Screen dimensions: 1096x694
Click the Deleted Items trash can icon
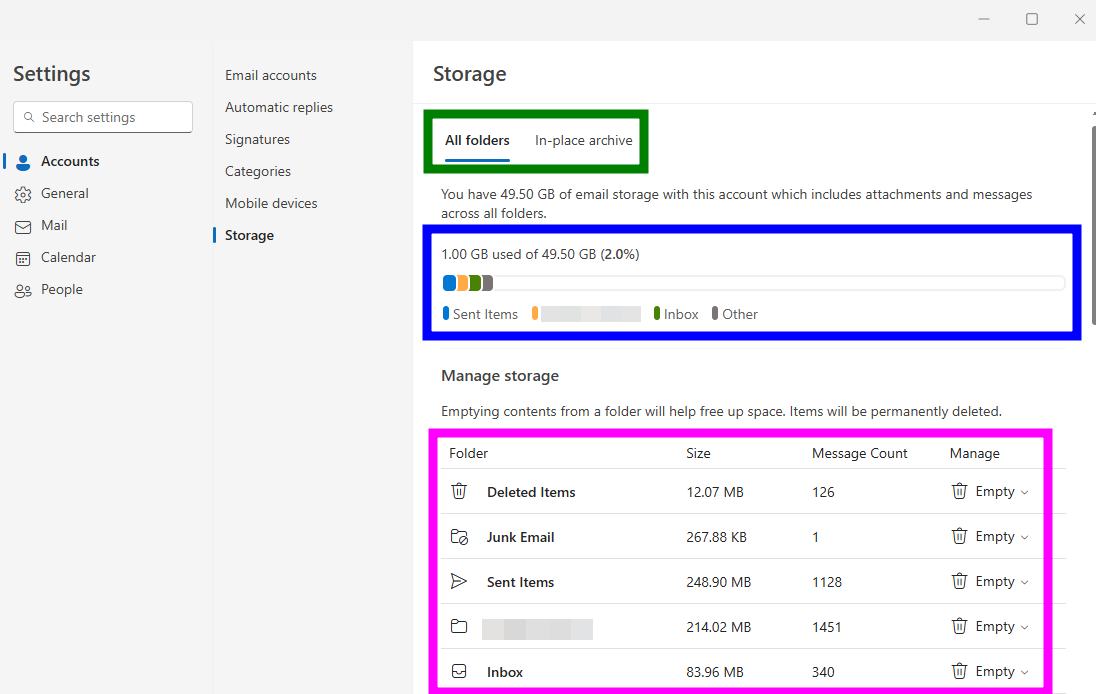(459, 491)
